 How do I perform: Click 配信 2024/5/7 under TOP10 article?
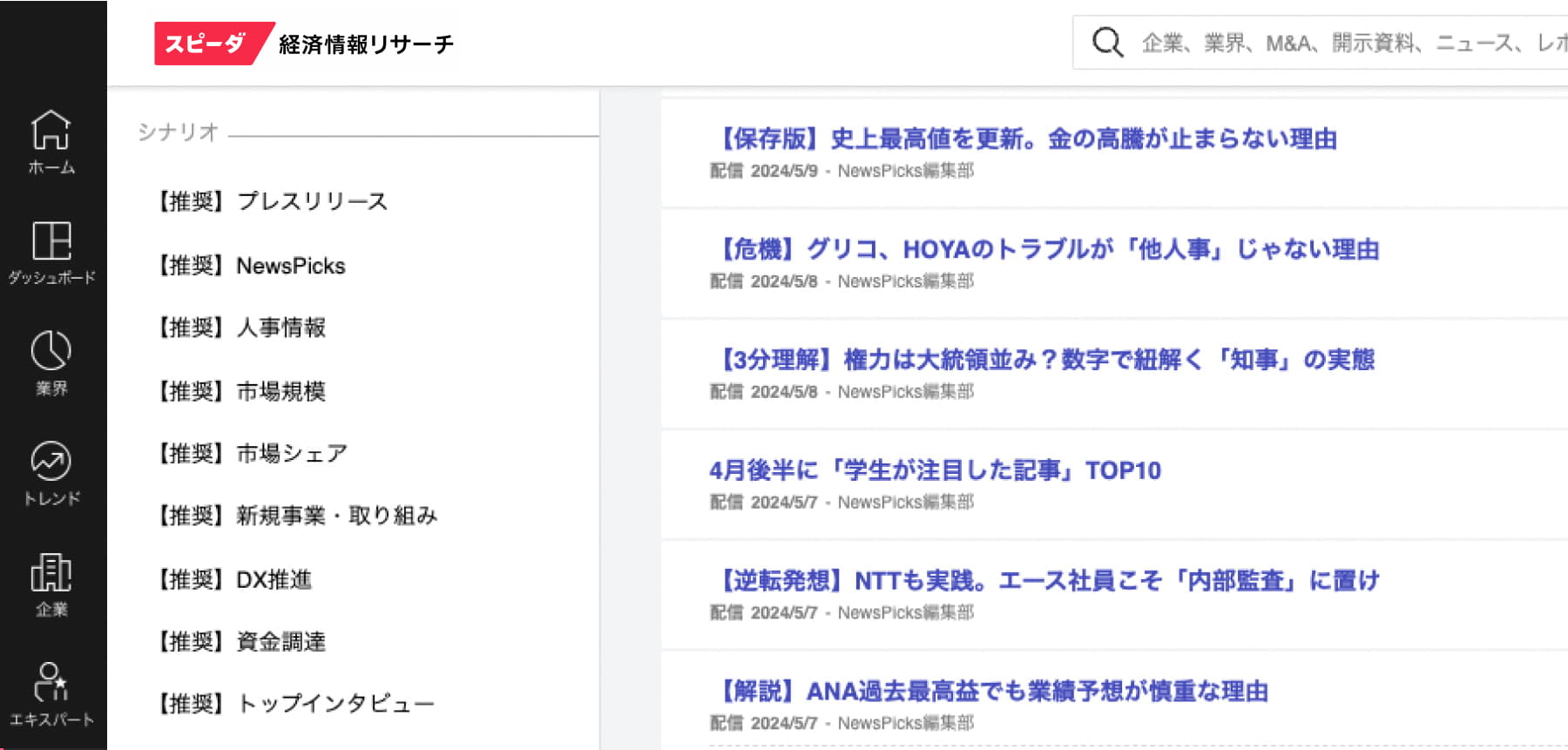coord(764,503)
